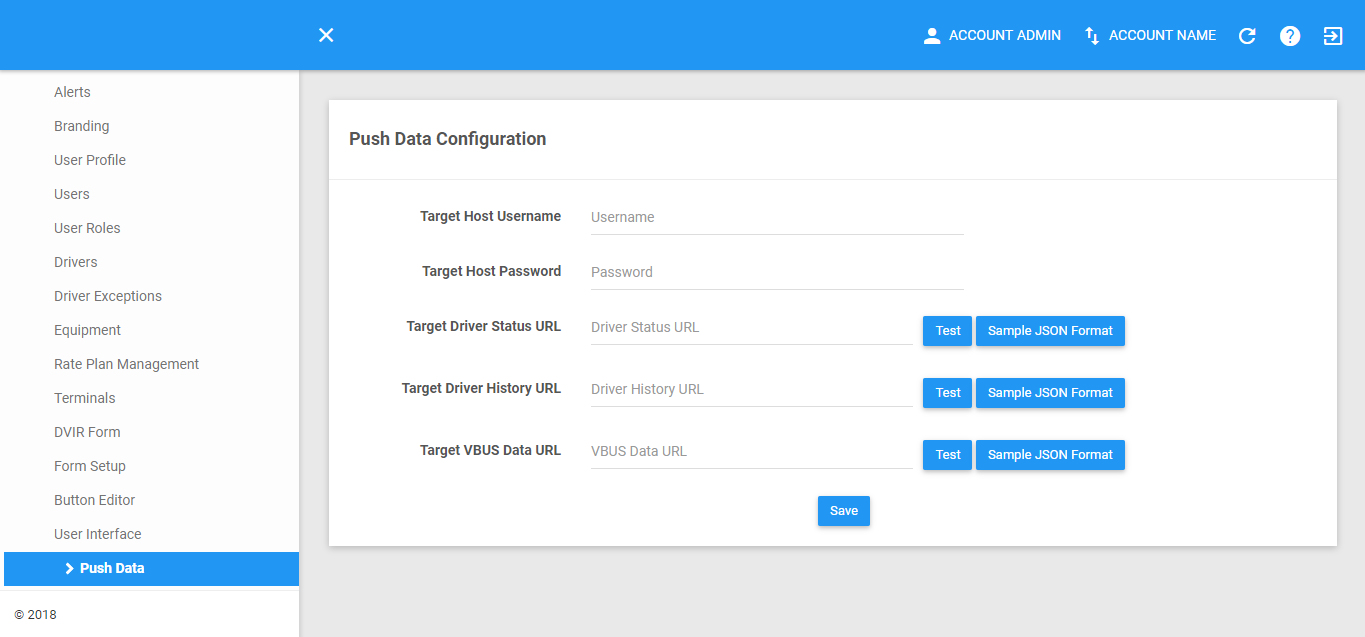This screenshot has height=637, width=1365.
Task: Click the Target Driver Status URL label
Action: pos(484,326)
